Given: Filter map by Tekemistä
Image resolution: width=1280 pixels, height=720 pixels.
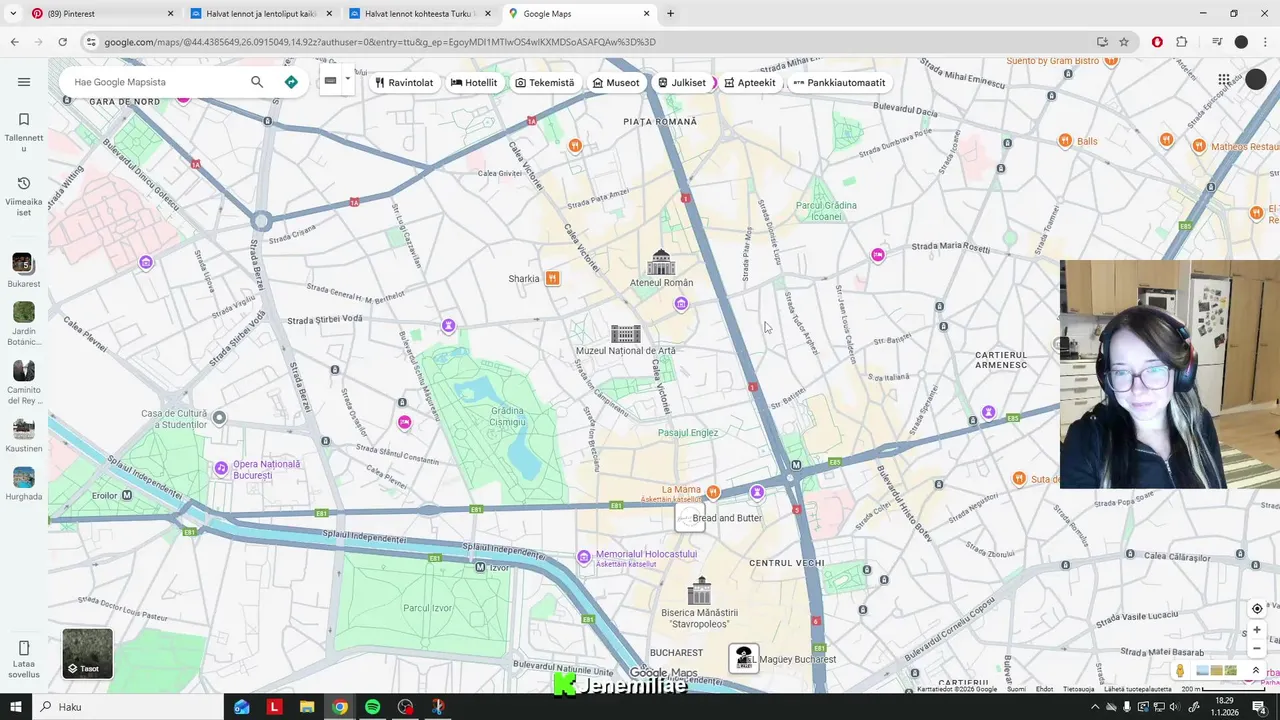Looking at the screenshot, I should click(545, 83).
